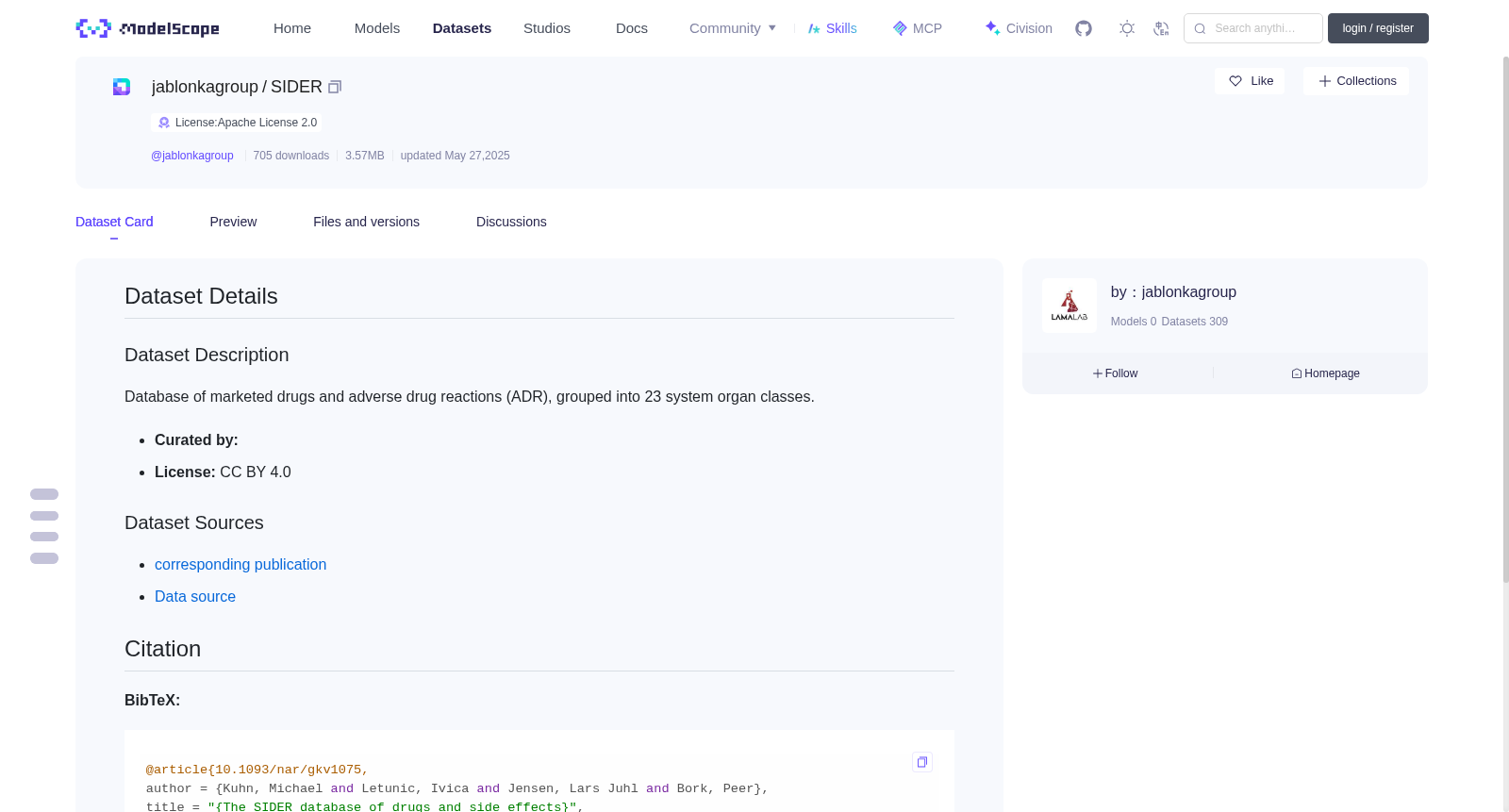Open the corresponding publication link

(x=240, y=564)
